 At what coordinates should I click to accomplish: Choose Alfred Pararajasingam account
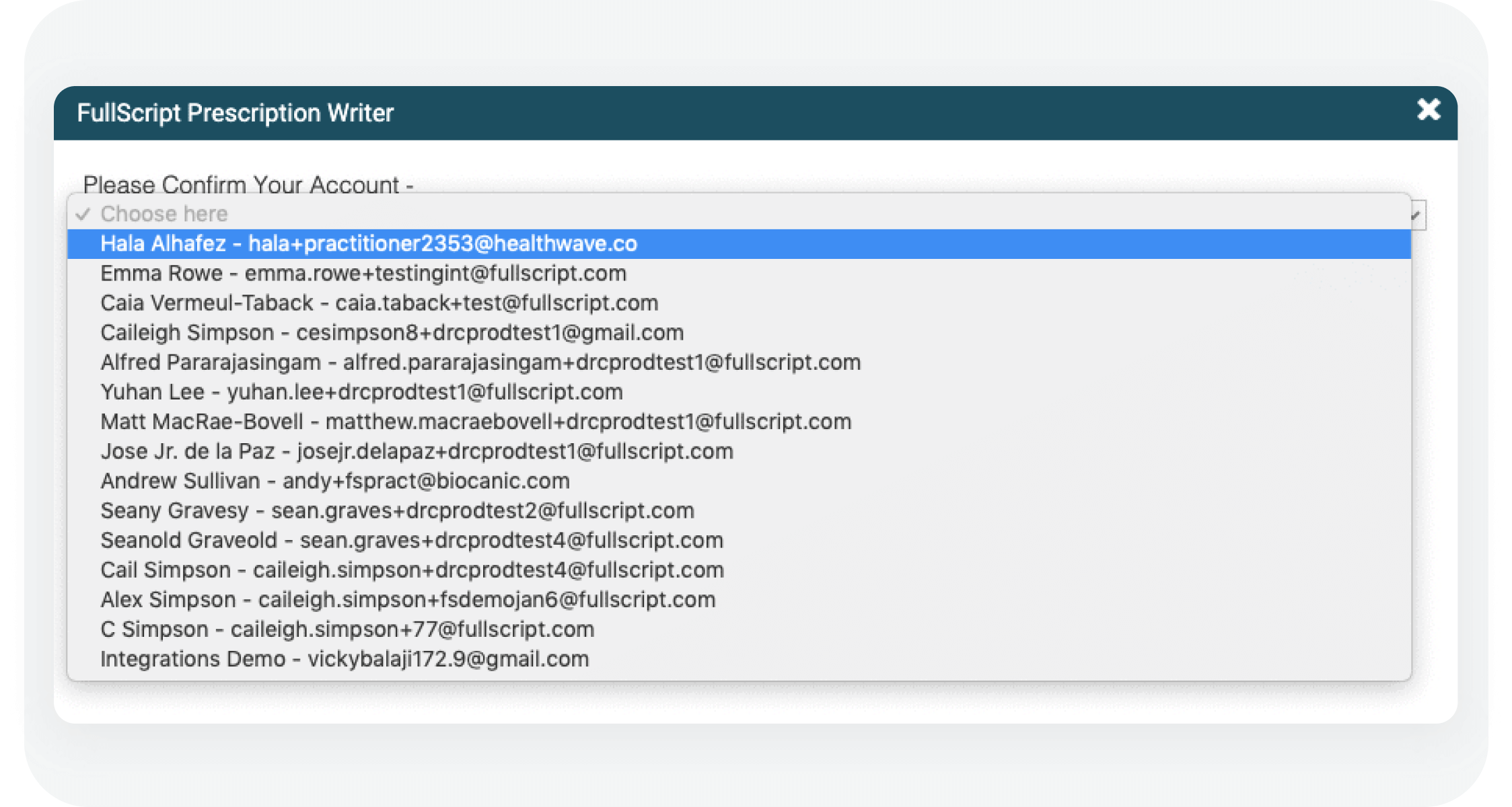(x=739, y=362)
